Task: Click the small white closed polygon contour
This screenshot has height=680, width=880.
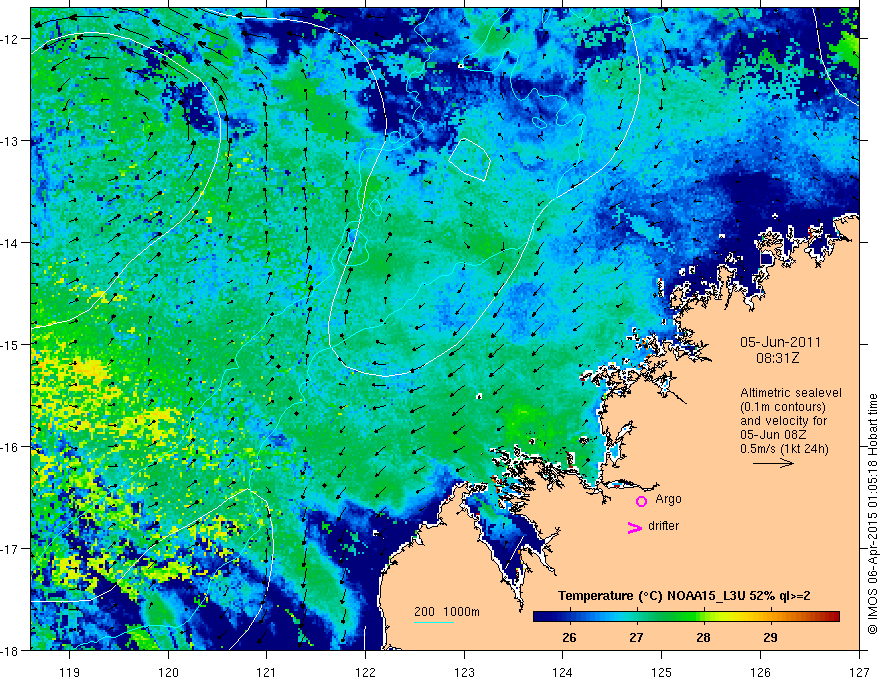Action: tap(470, 159)
